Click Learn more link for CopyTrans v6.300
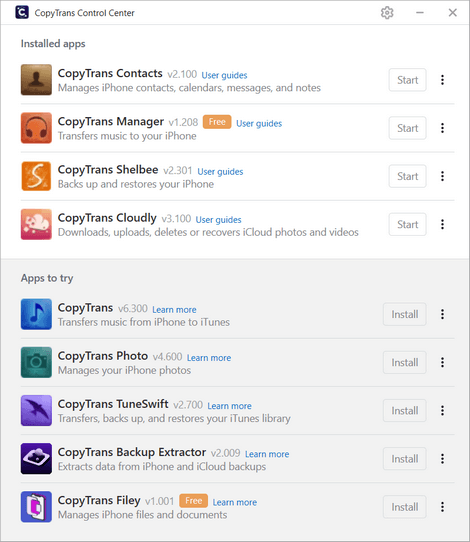Screen dimensions: 470x542 (x=174, y=309)
